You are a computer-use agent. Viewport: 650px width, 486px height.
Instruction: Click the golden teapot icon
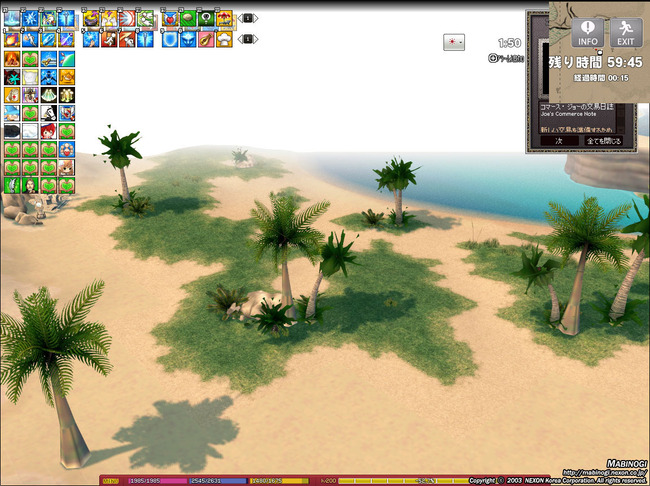pyautogui.click(x=67, y=77)
